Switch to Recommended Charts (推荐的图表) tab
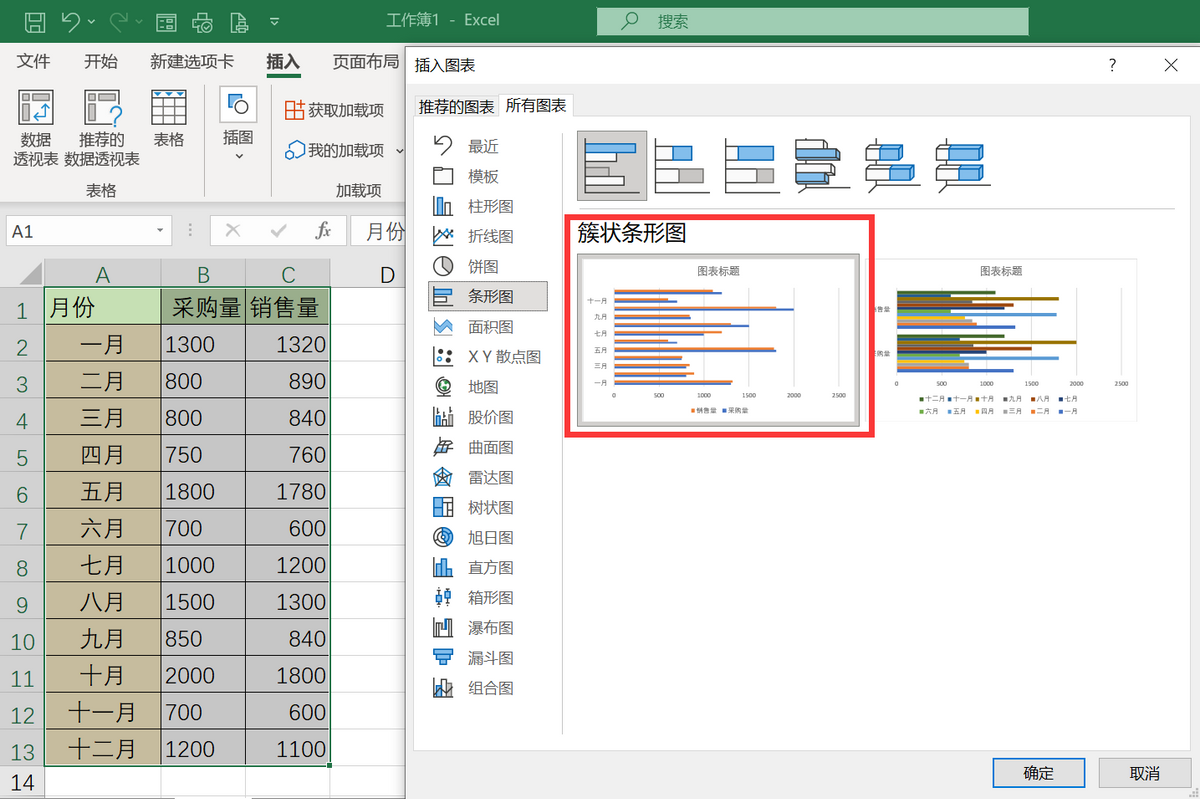Image resolution: width=1200 pixels, height=799 pixels. pos(456,106)
